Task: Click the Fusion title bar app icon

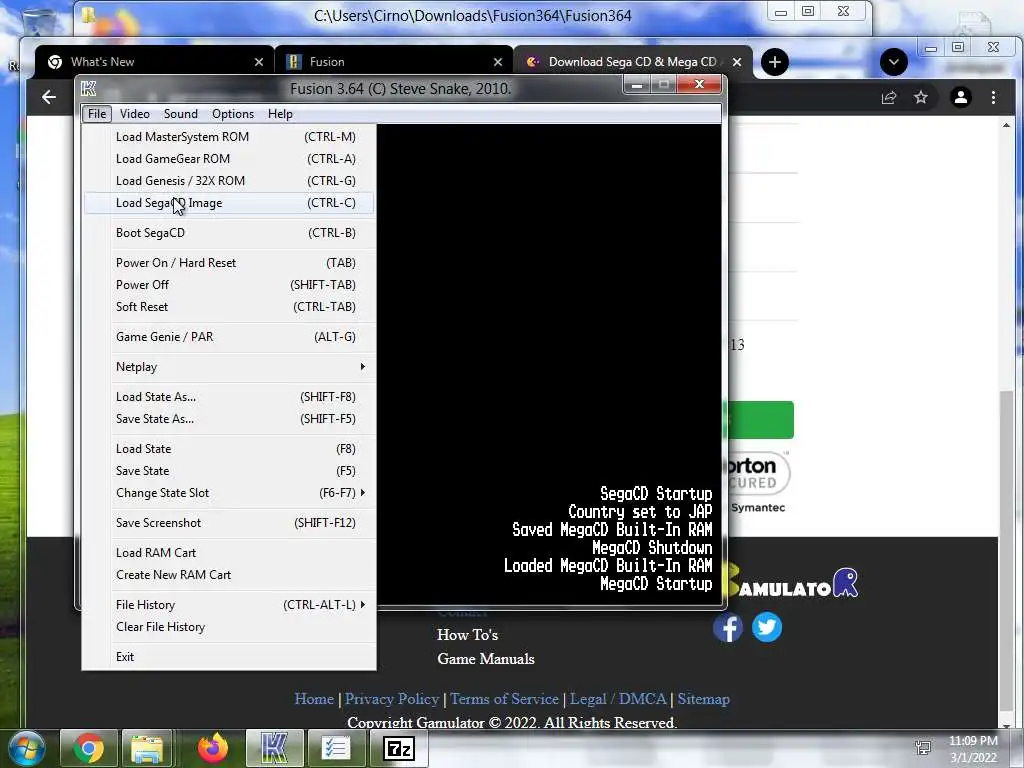Action: coord(89,89)
